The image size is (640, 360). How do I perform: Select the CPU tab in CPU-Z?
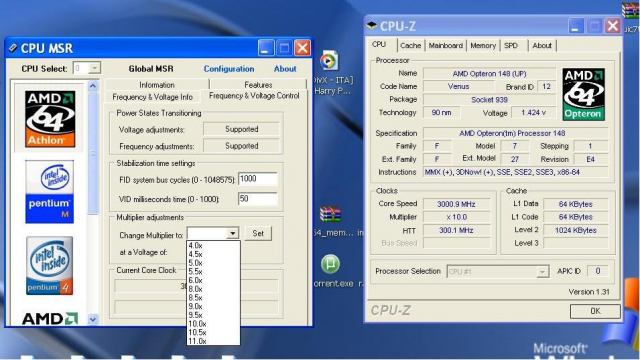[379, 44]
